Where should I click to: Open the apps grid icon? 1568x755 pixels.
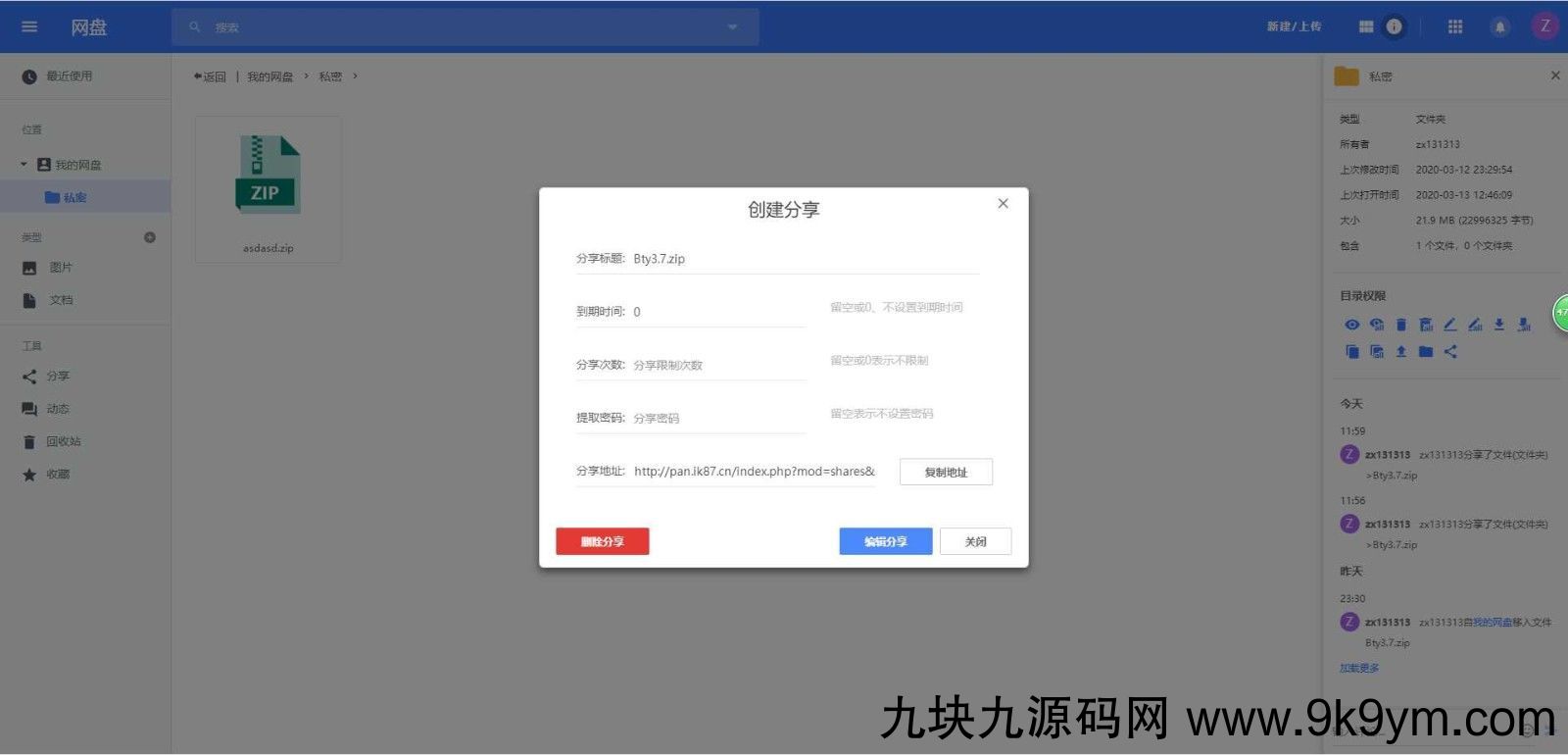coord(1455,27)
